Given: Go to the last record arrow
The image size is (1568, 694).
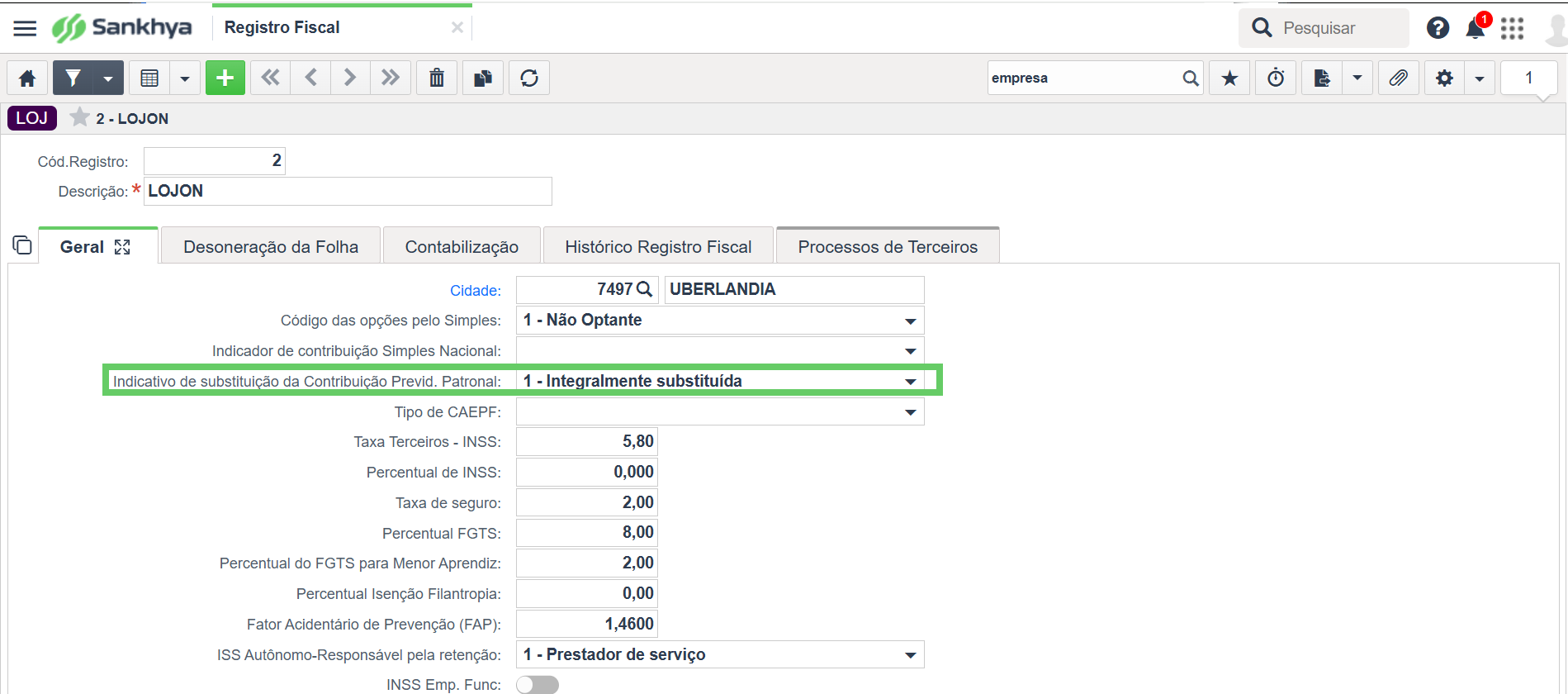Looking at the screenshot, I should pyautogui.click(x=391, y=78).
